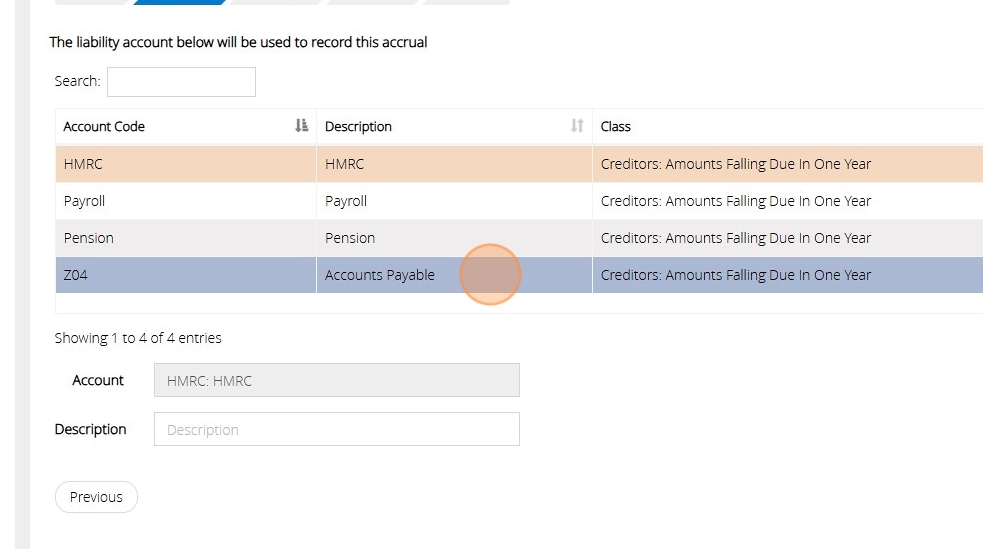Focus the Description text input below Account
This screenshot has height=549, width=983.
tap(336, 429)
